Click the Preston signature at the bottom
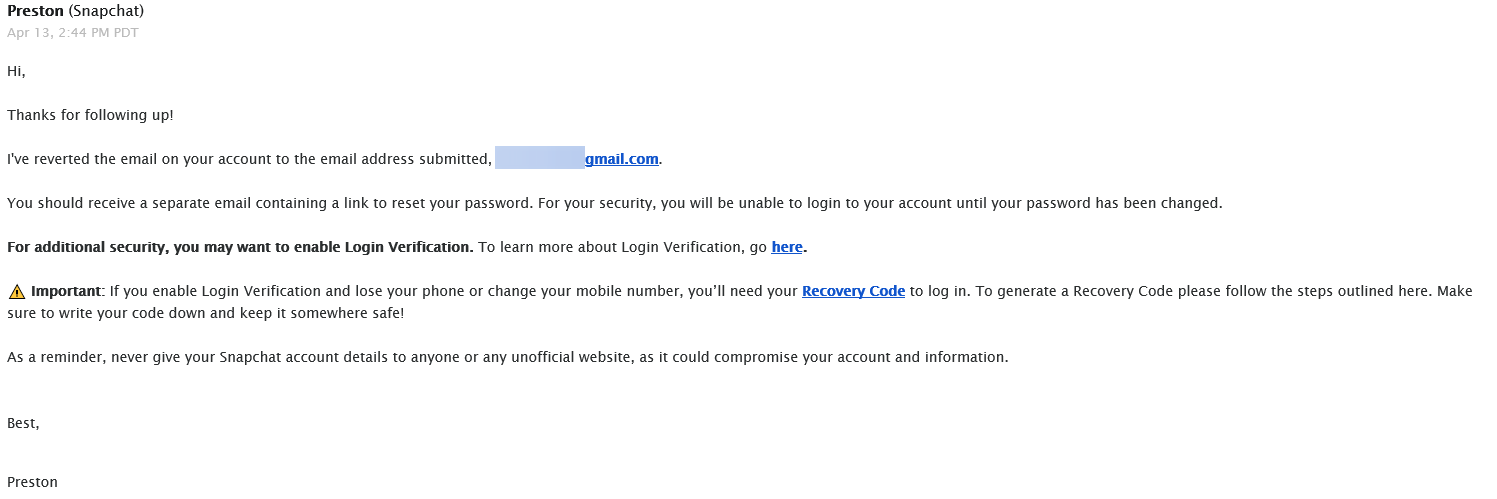The width and height of the screenshot is (1497, 499). pyautogui.click(x=32, y=482)
